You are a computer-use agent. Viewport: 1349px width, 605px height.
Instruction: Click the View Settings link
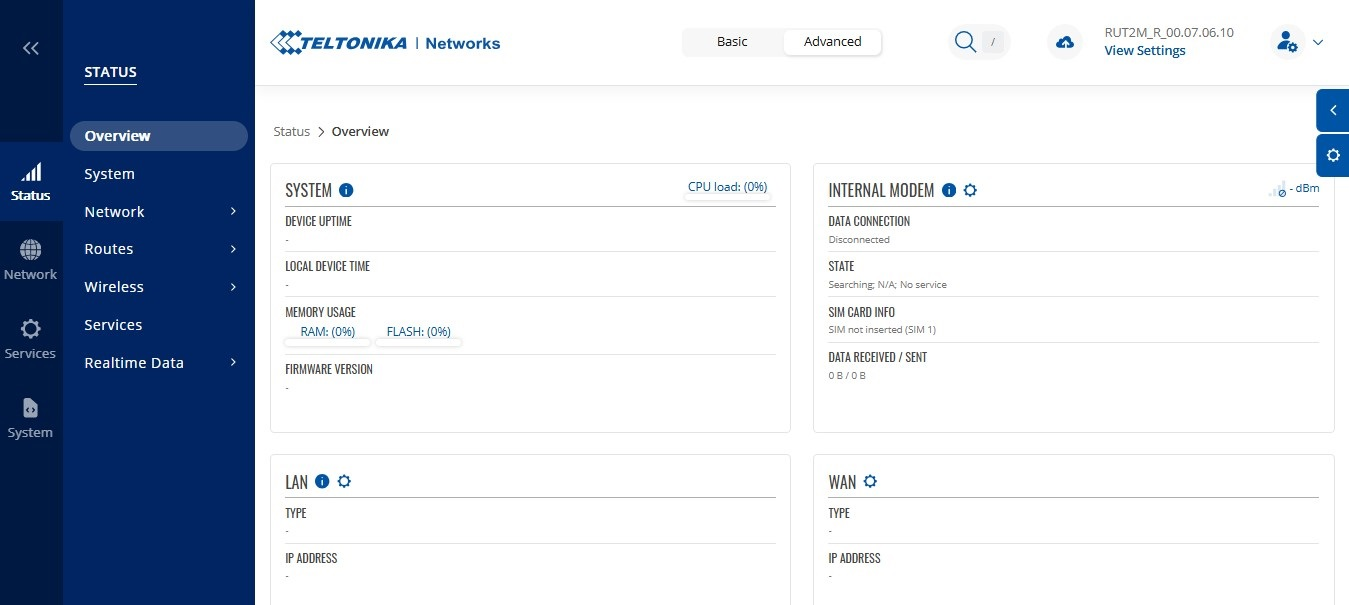click(x=1144, y=51)
